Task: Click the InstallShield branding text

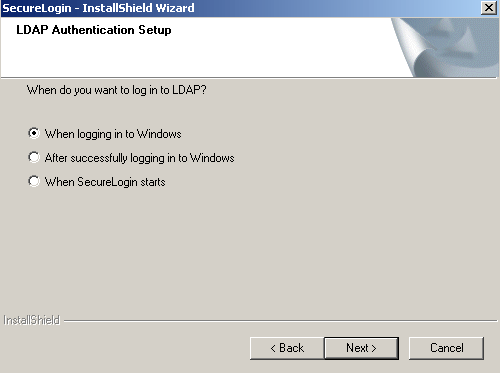Action: (x=32, y=320)
